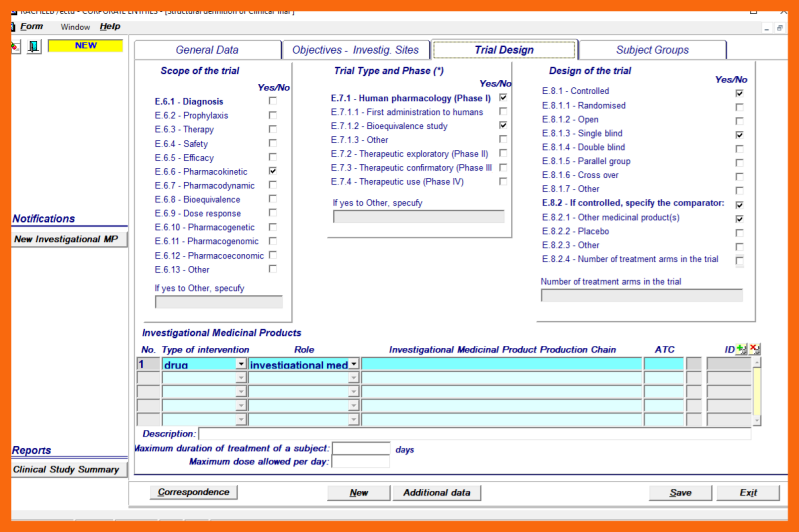Open the third row Role dropdown
The image size is (799, 532).
click(354, 391)
